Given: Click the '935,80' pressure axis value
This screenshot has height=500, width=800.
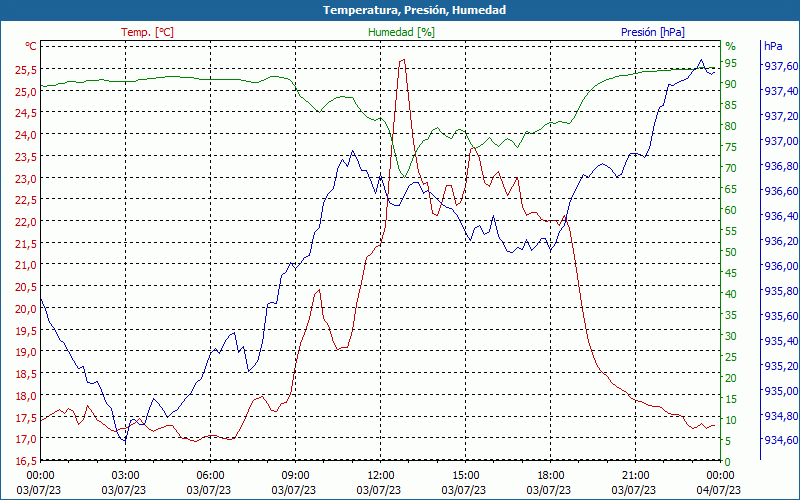Looking at the screenshot, I should click(x=781, y=291).
